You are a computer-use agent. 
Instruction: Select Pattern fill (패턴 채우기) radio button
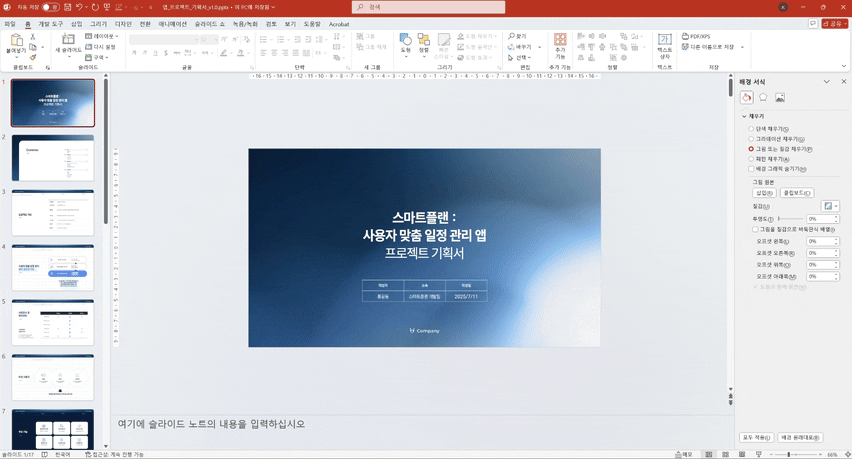(751, 159)
